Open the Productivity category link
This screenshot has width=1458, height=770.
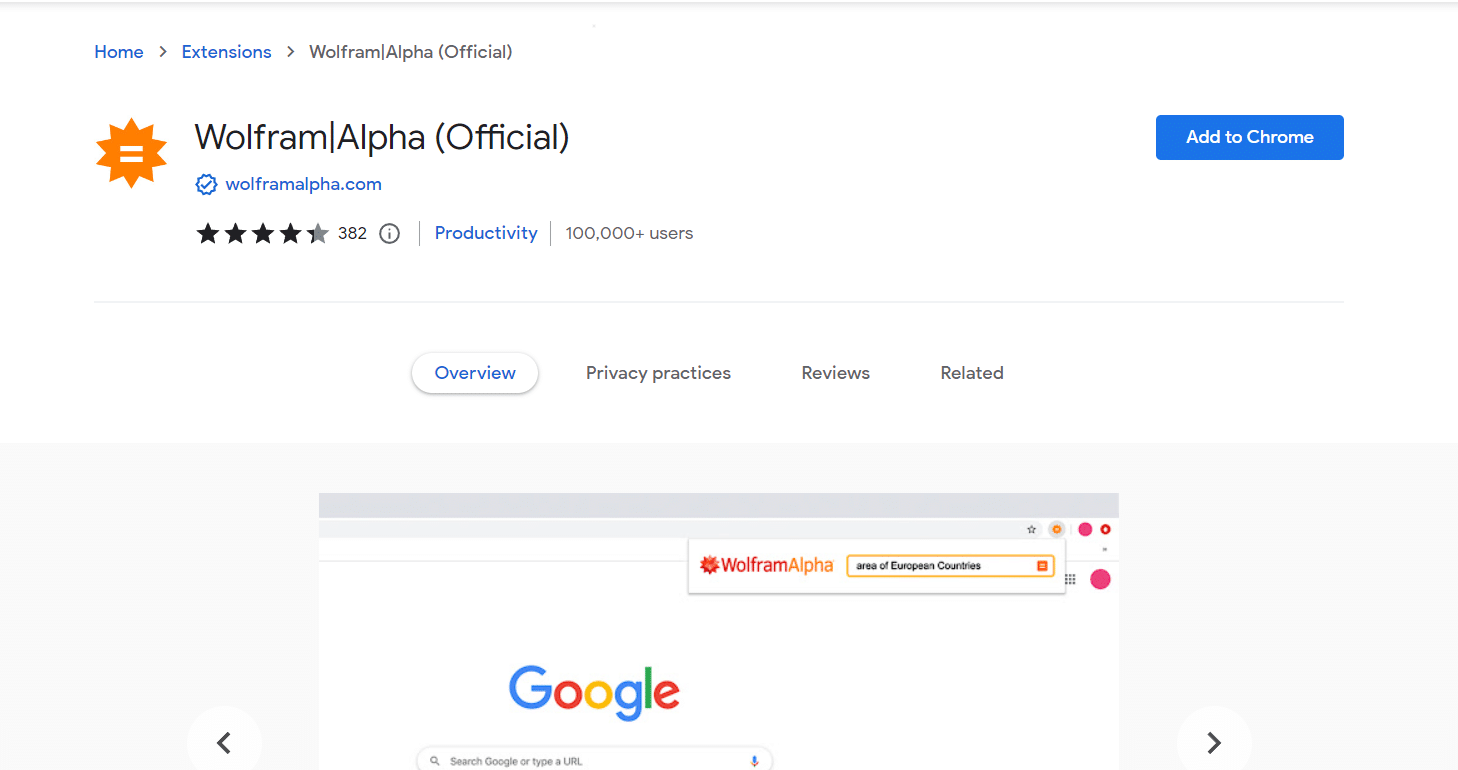point(486,233)
